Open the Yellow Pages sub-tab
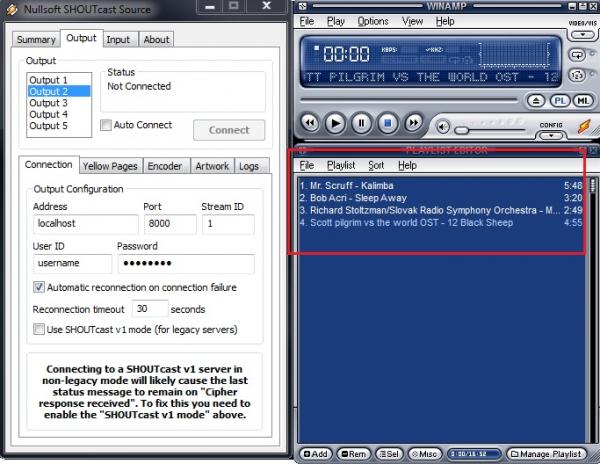 pyautogui.click(x=110, y=166)
